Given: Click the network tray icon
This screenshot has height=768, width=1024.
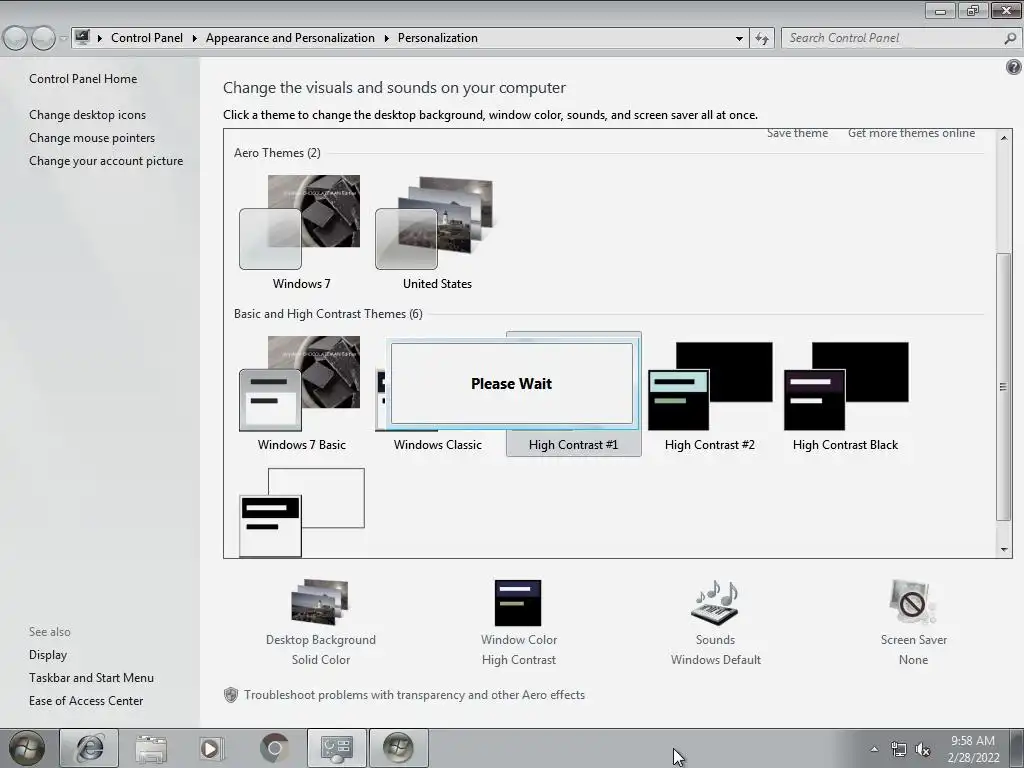Looking at the screenshot, I should tap(899, 749).
